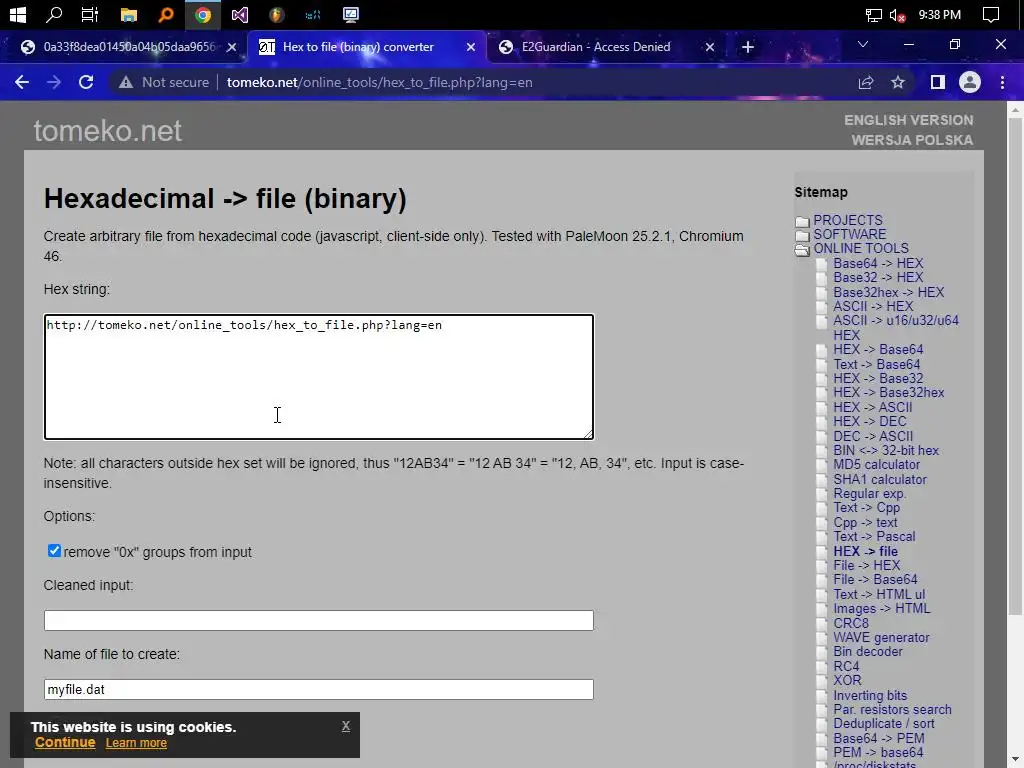Expand the PROJECTS folder in sitemap

(802, 221)
